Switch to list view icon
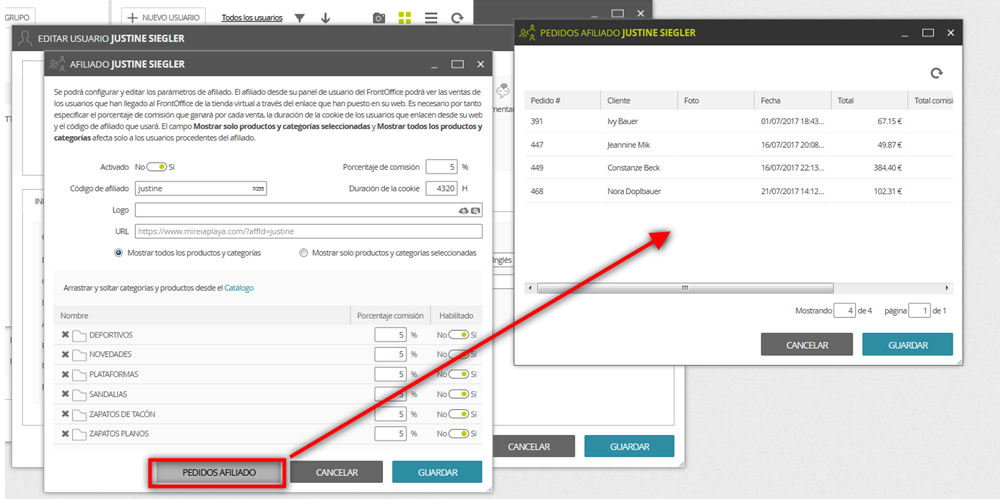This screenshot has width=1000, height=499. [x=431, y=18]
